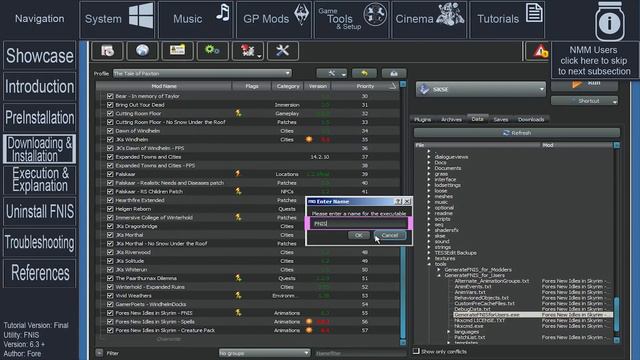
Task: Click the Nexus globe toolbar icon
Action: pyautogui.click(x=142, y=51)
